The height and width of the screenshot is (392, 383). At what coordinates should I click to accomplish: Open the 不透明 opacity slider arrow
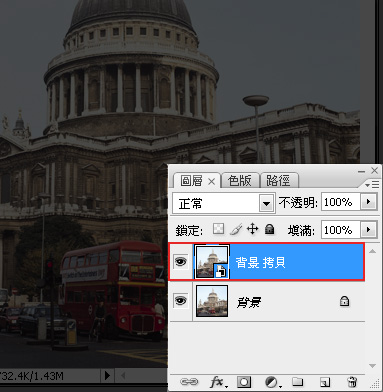coord(368,202)
